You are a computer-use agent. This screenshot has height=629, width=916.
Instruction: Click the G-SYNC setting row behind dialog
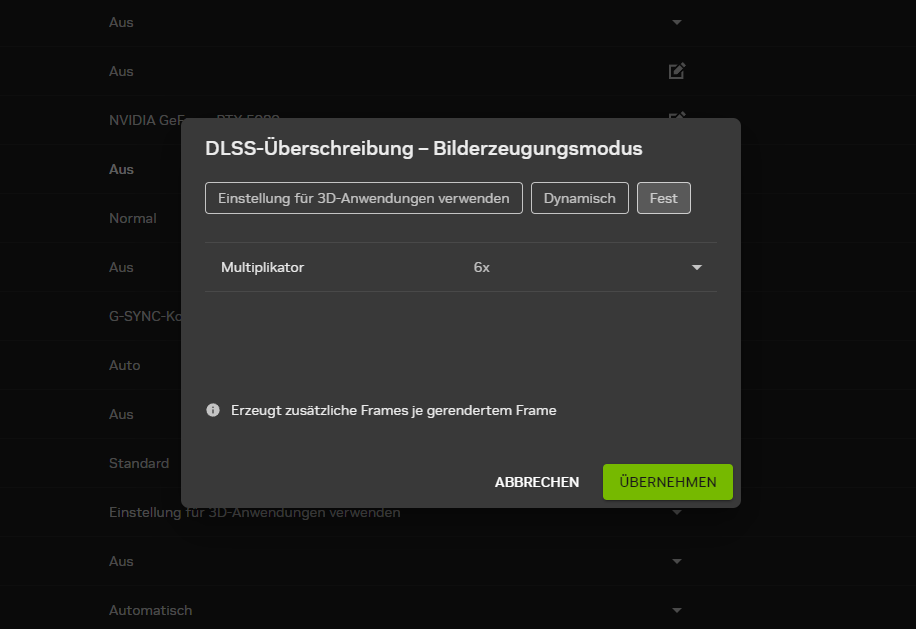(145, 317)
